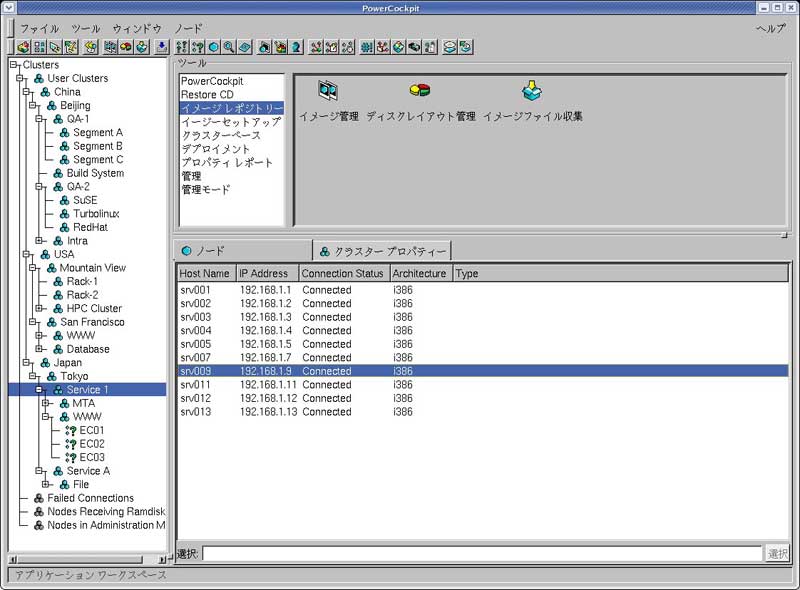Click the cluster icon beside Build System

pos(58,173)
